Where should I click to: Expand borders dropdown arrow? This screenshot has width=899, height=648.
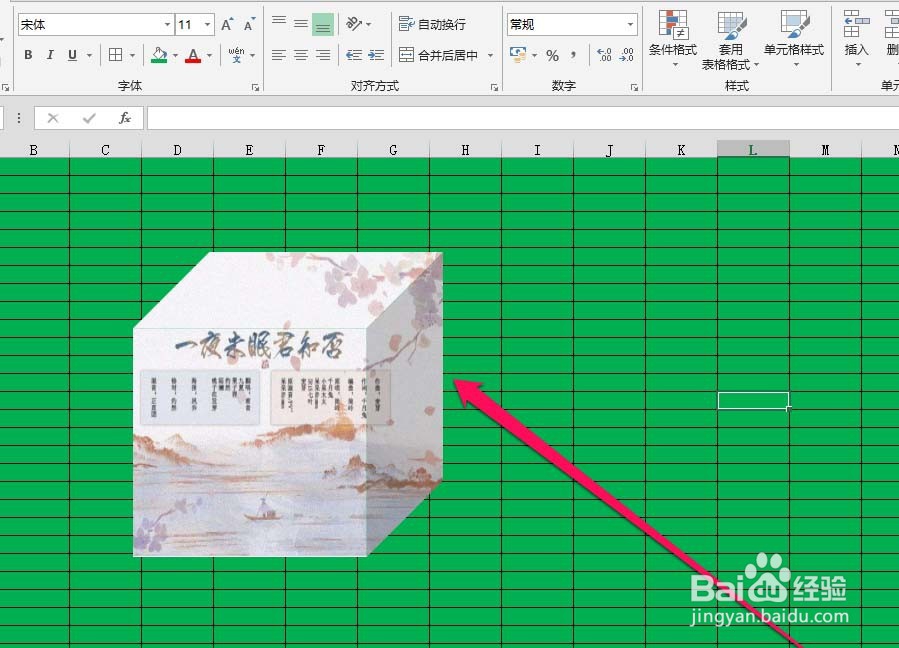[x=132, y=56]
